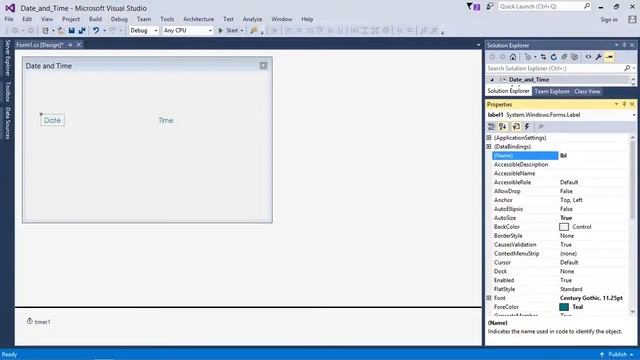
Task: Open the File menu
Action: point(9,19)
